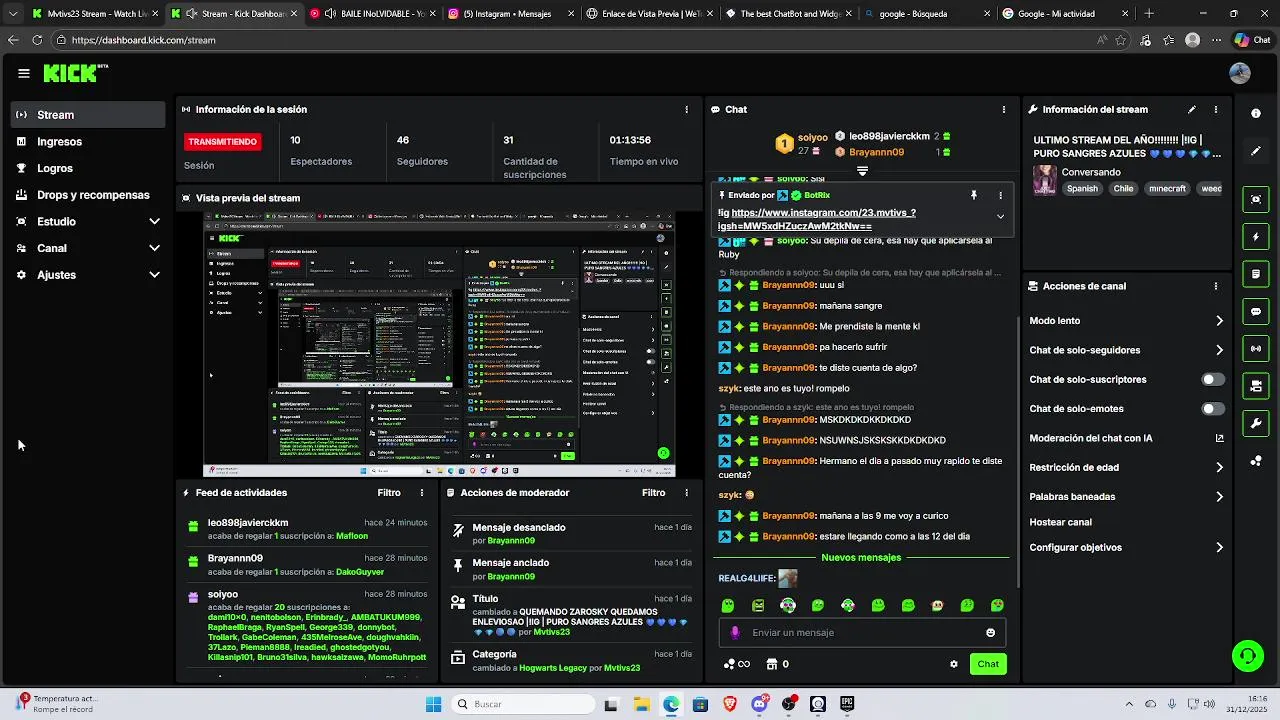Open Información de la sesión options menu
Viewport: 1280px width, 720px height.
pyautogui.click(x=686, y=109)
